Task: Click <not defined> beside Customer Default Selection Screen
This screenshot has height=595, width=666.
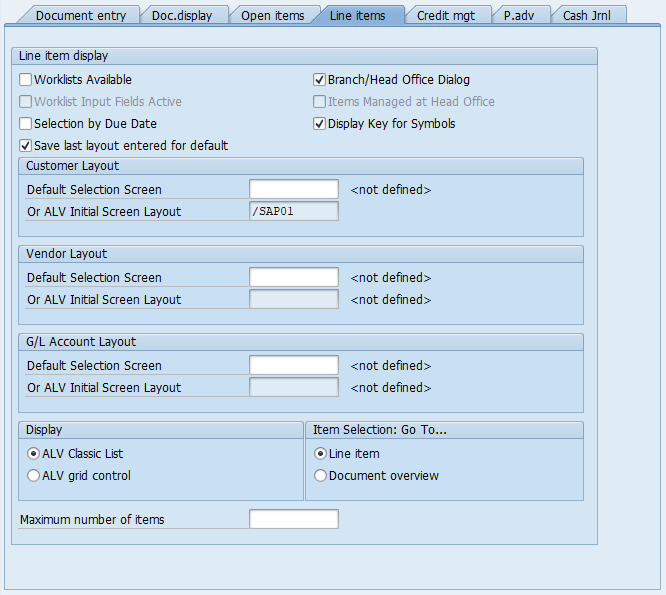Action: click(x=391, y=189)
